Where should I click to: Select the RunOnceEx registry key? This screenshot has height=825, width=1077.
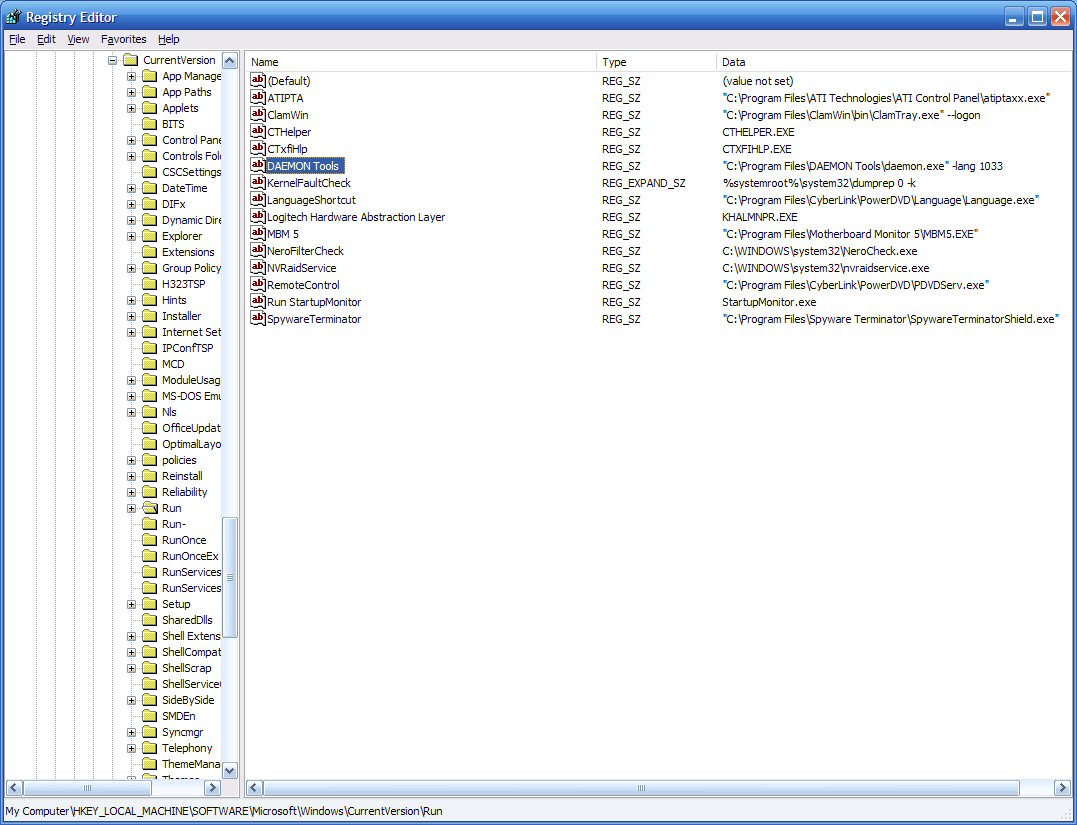click(190, 556)
